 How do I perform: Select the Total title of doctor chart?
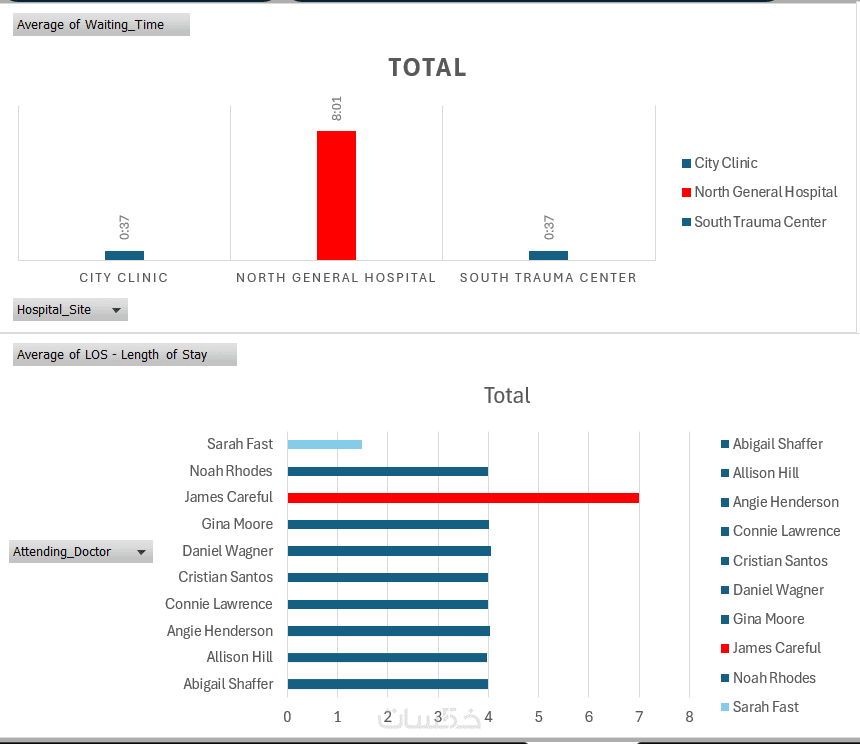coord(507,395)
